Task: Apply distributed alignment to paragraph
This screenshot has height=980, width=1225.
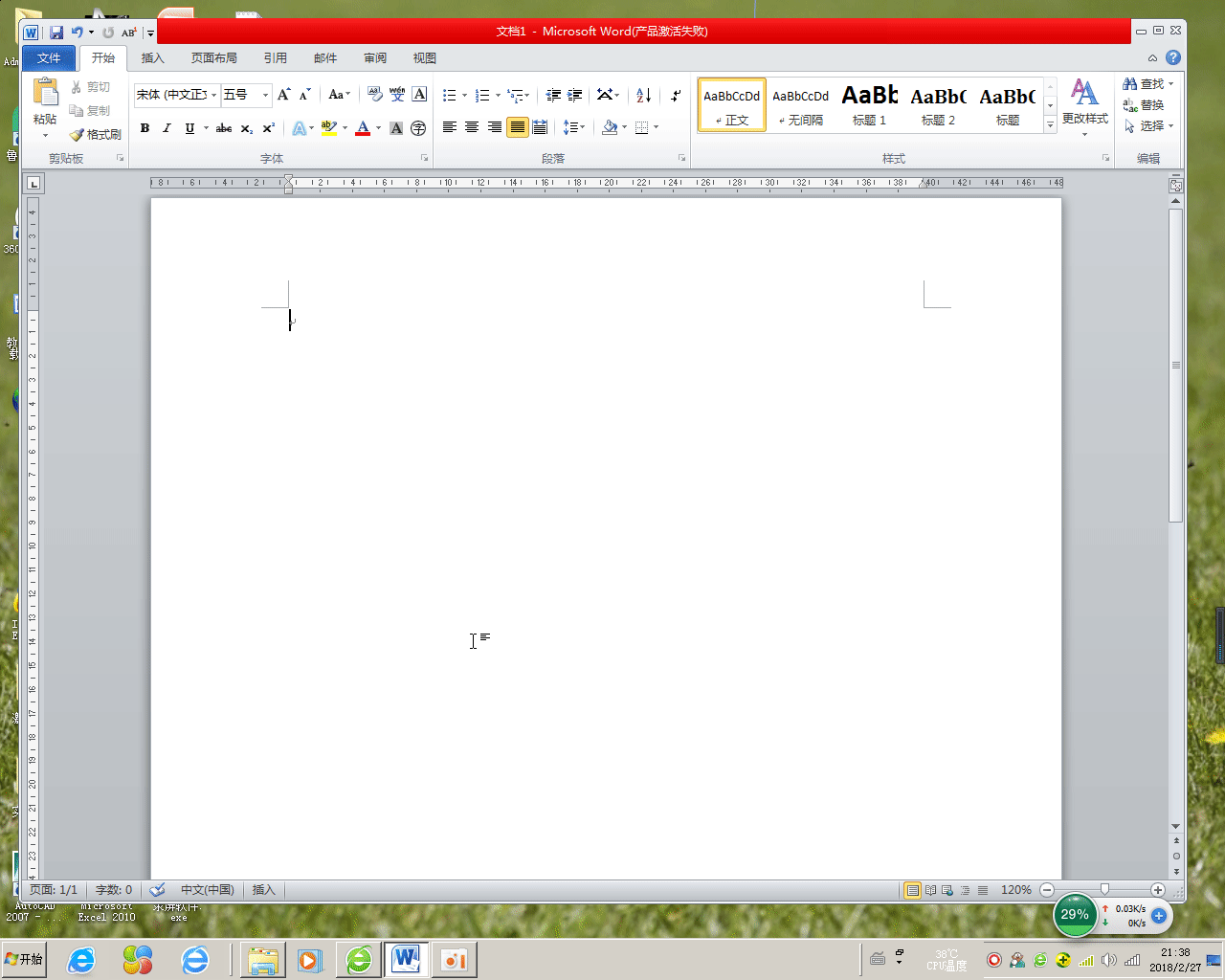Action: pyautogui.click(x=541, y=127)
